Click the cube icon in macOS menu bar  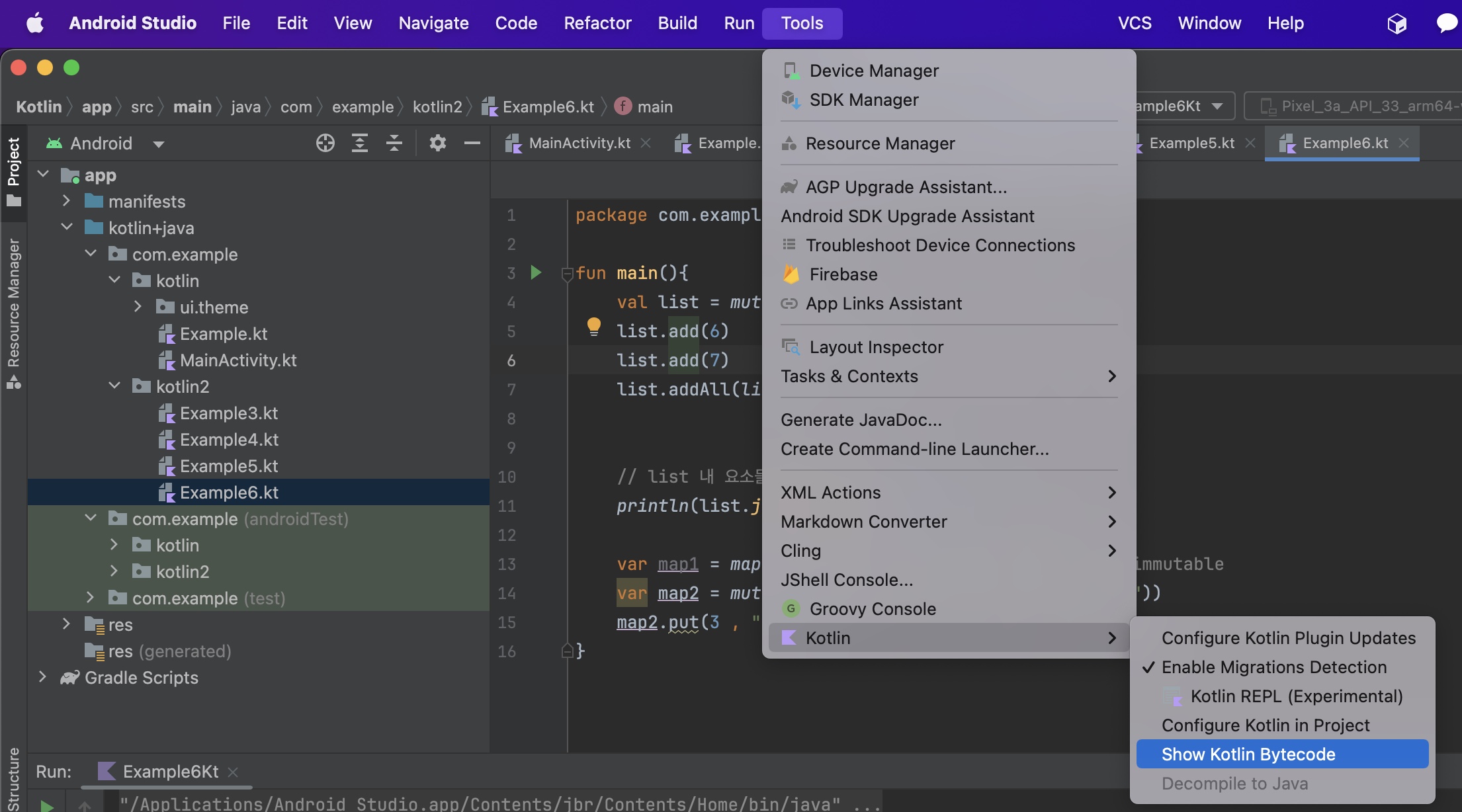(x=1397, y=23)
